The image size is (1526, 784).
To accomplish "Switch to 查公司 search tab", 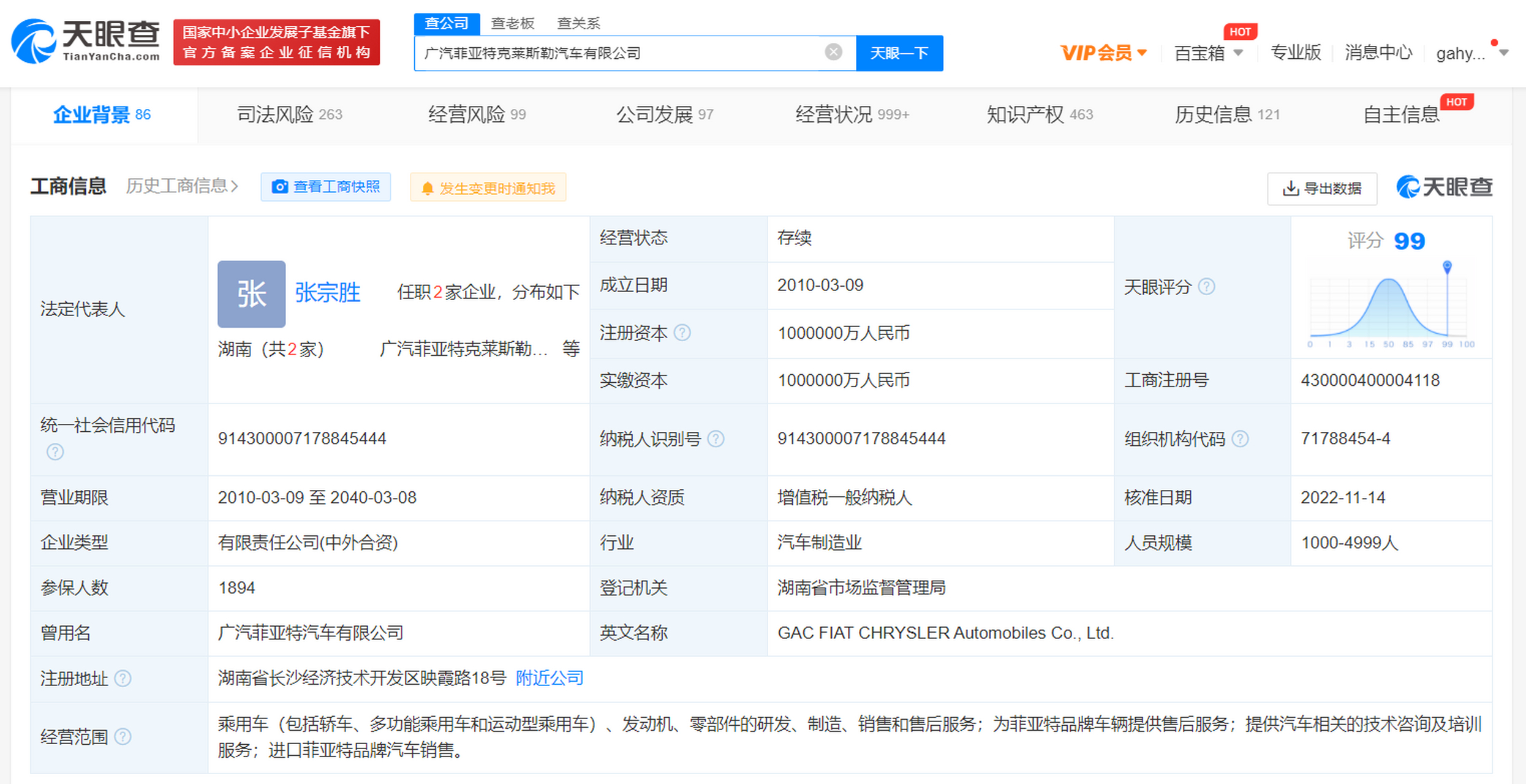I will point(447,23).
